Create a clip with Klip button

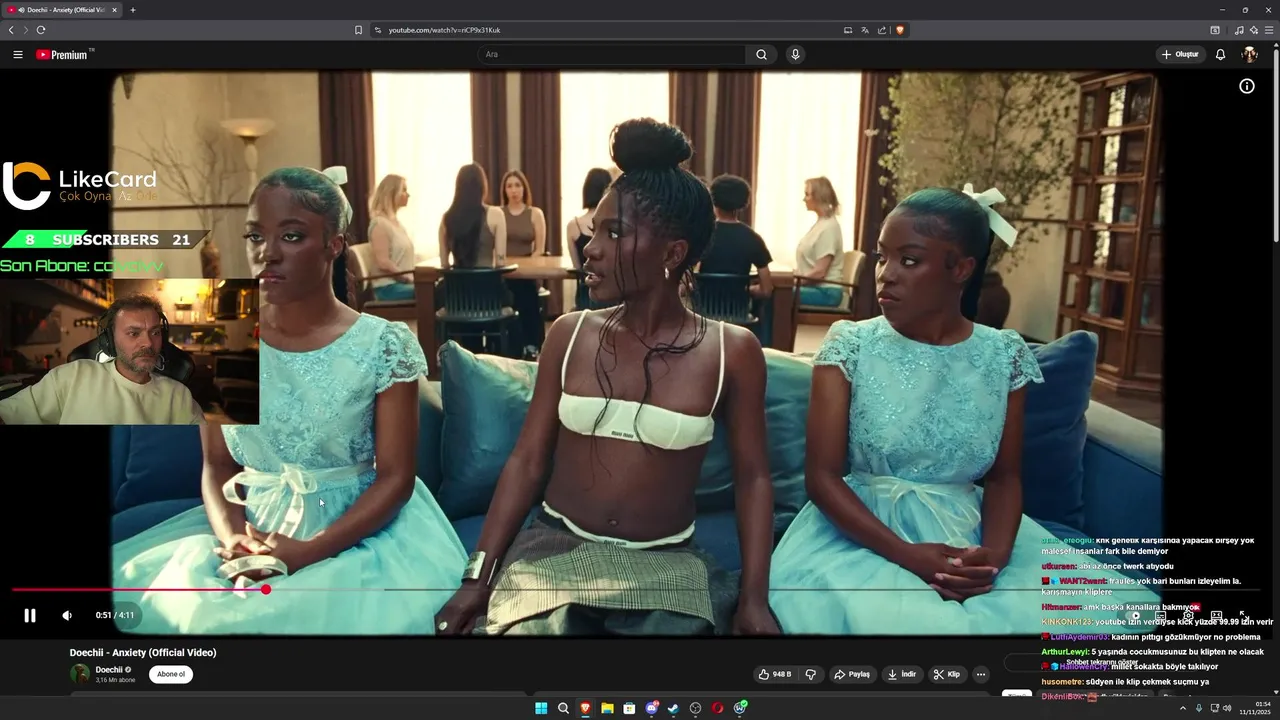[x=947, y=674]
